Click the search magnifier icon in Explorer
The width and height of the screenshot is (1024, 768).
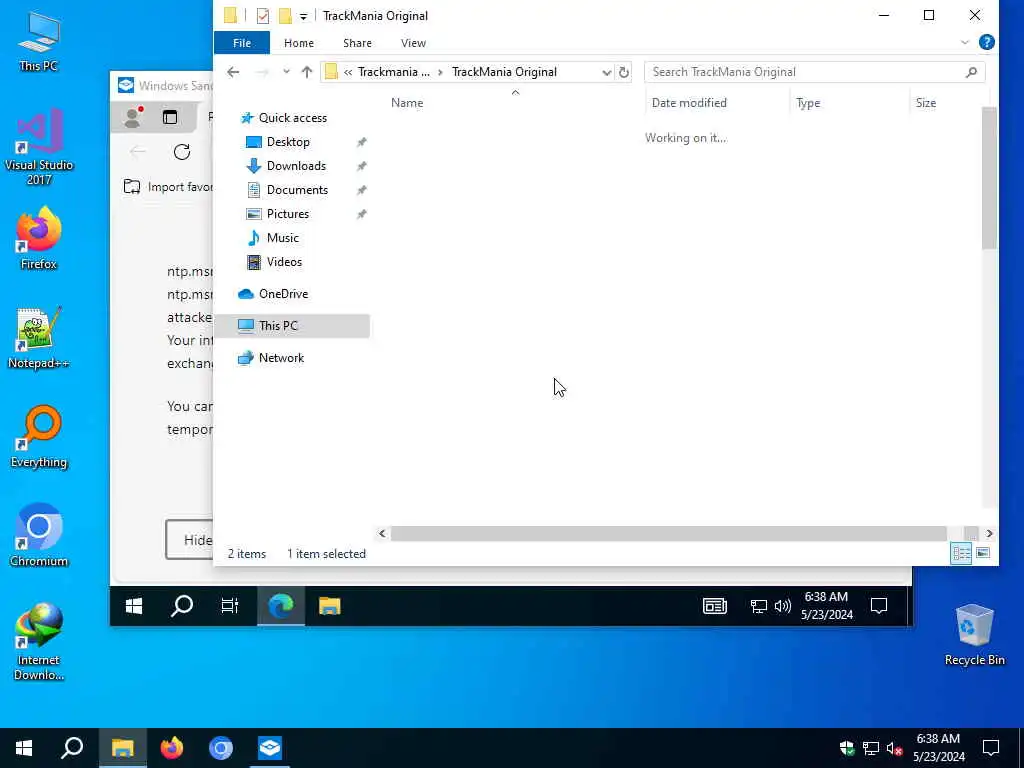[x=971, y=72]
